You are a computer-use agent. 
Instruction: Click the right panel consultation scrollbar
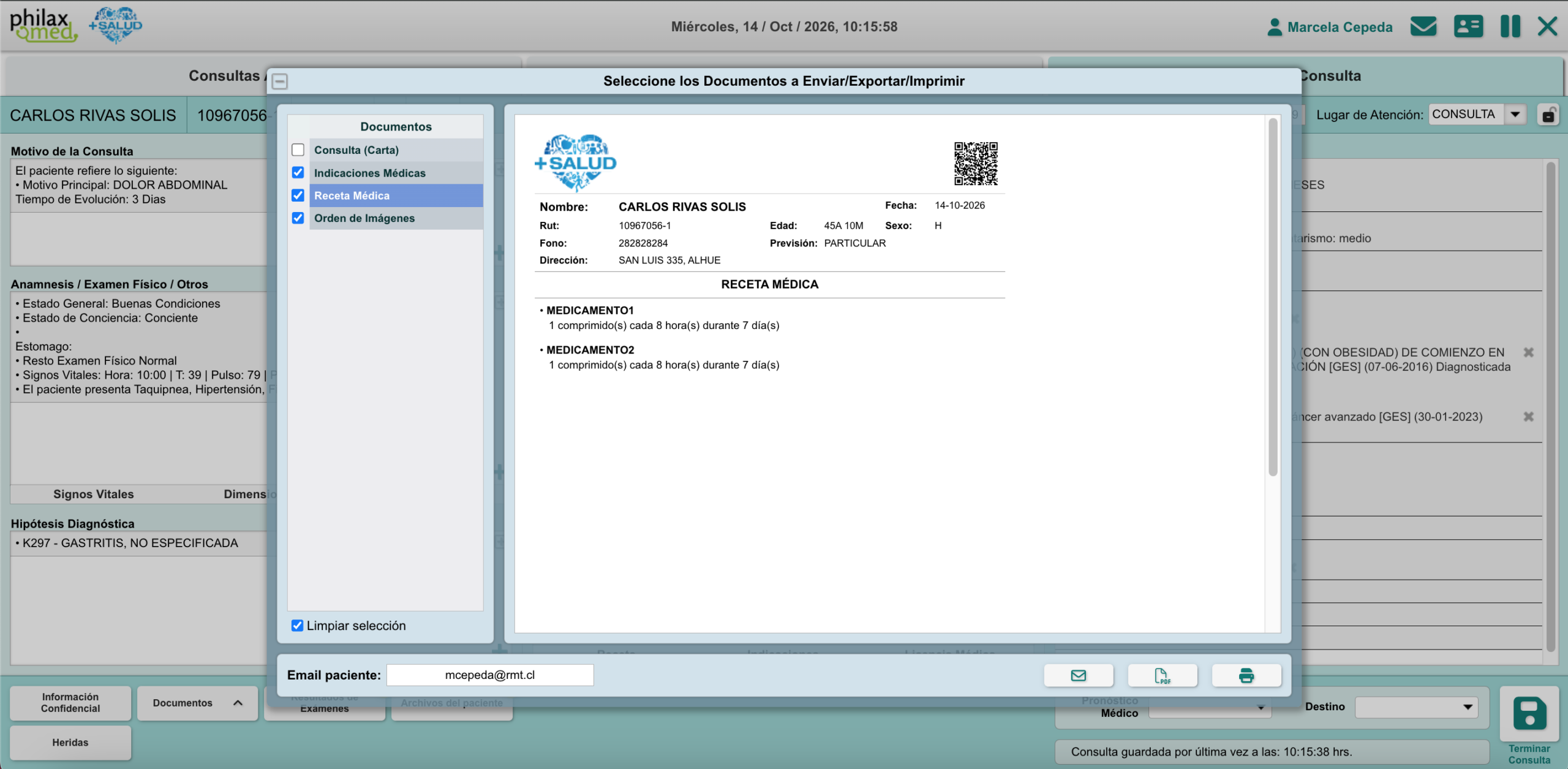pyautogui.click(x=1550, y=407)
